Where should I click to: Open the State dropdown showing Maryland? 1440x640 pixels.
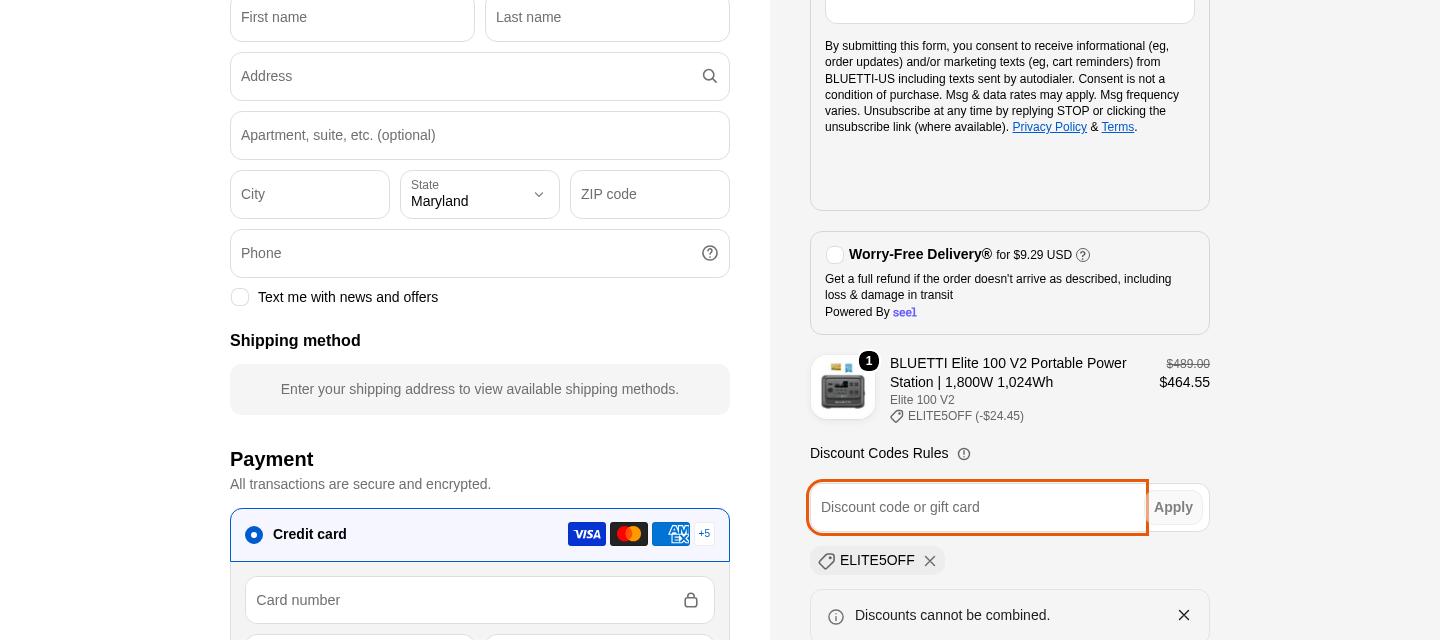pos(480,194)
